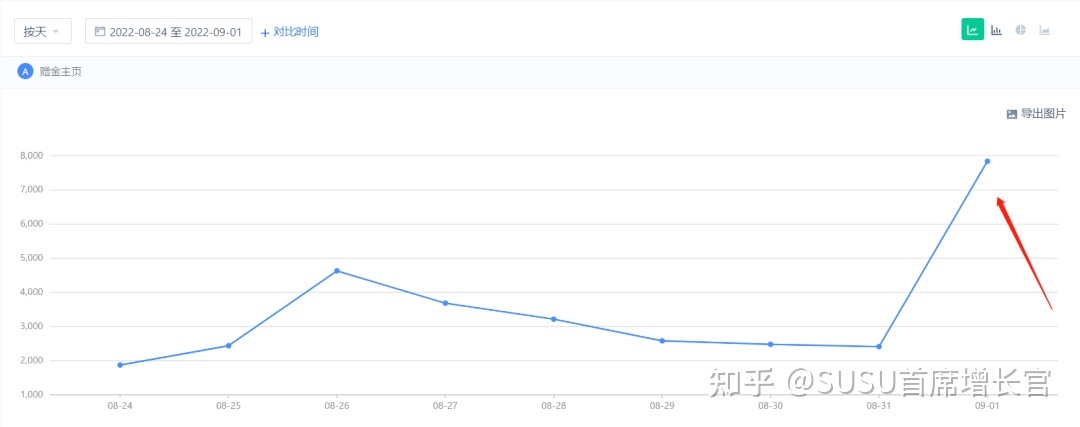Toggle the 赠金主页 series legend
The height and width of the screenshot is (427, 1080).
click(x=60, y=71)
